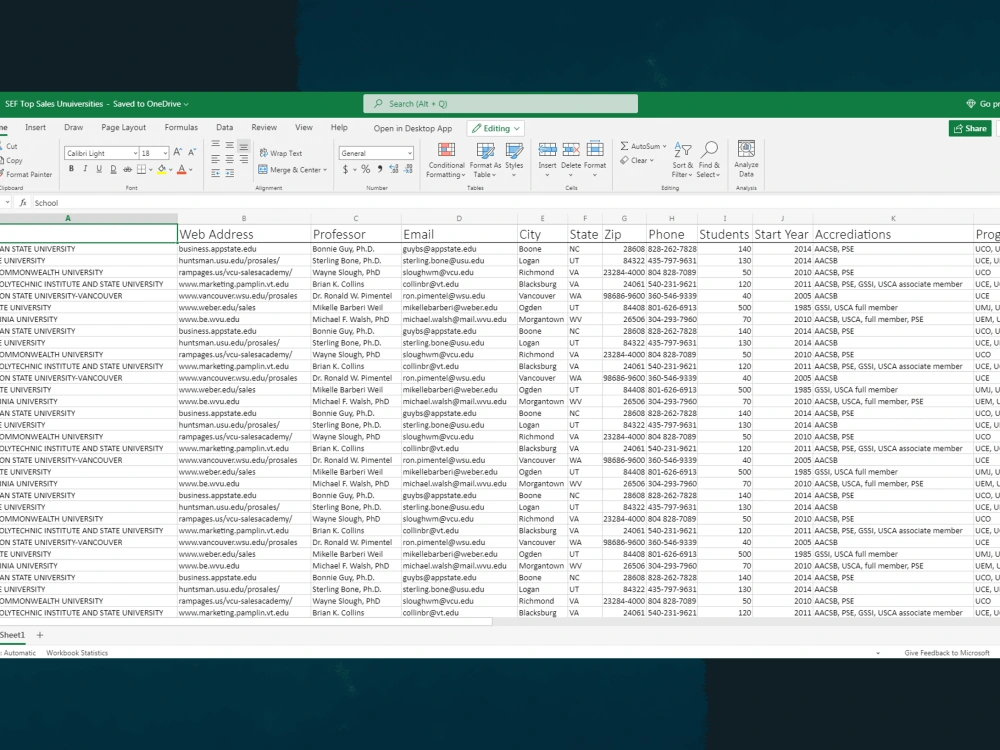Apply percent style
Screen dimensions: 1000x750
(365, 170)
